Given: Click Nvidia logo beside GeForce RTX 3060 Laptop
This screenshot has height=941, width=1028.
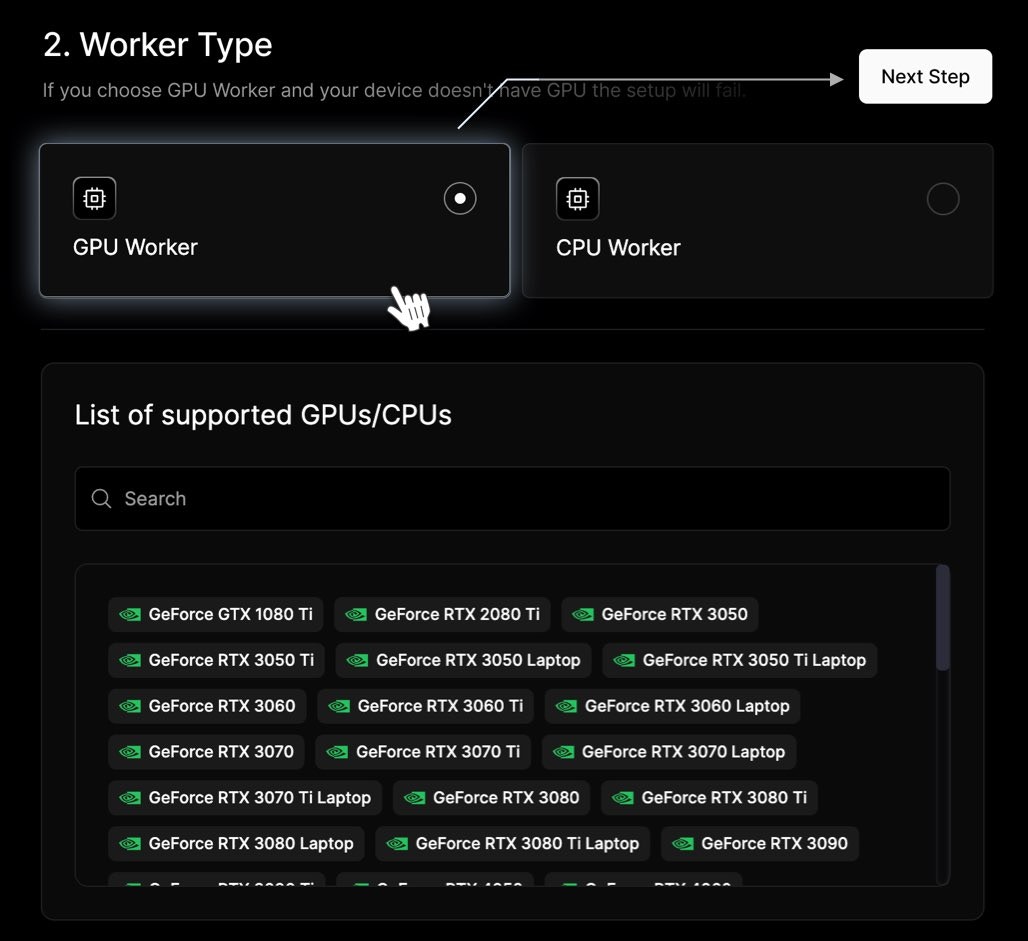Looking at the screenshot, I should (566, 706).
